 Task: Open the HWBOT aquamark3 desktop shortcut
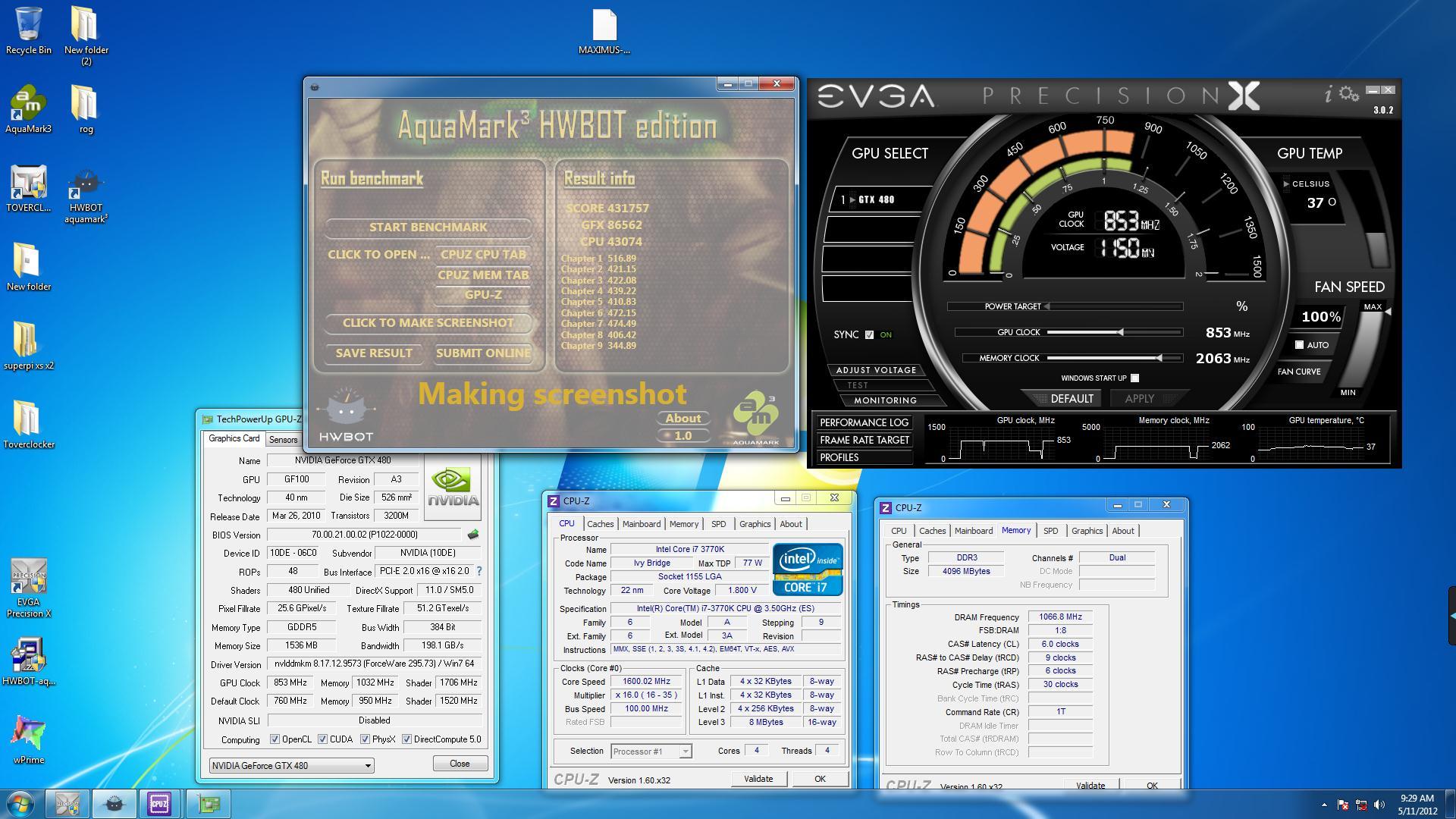click(86, 194)
